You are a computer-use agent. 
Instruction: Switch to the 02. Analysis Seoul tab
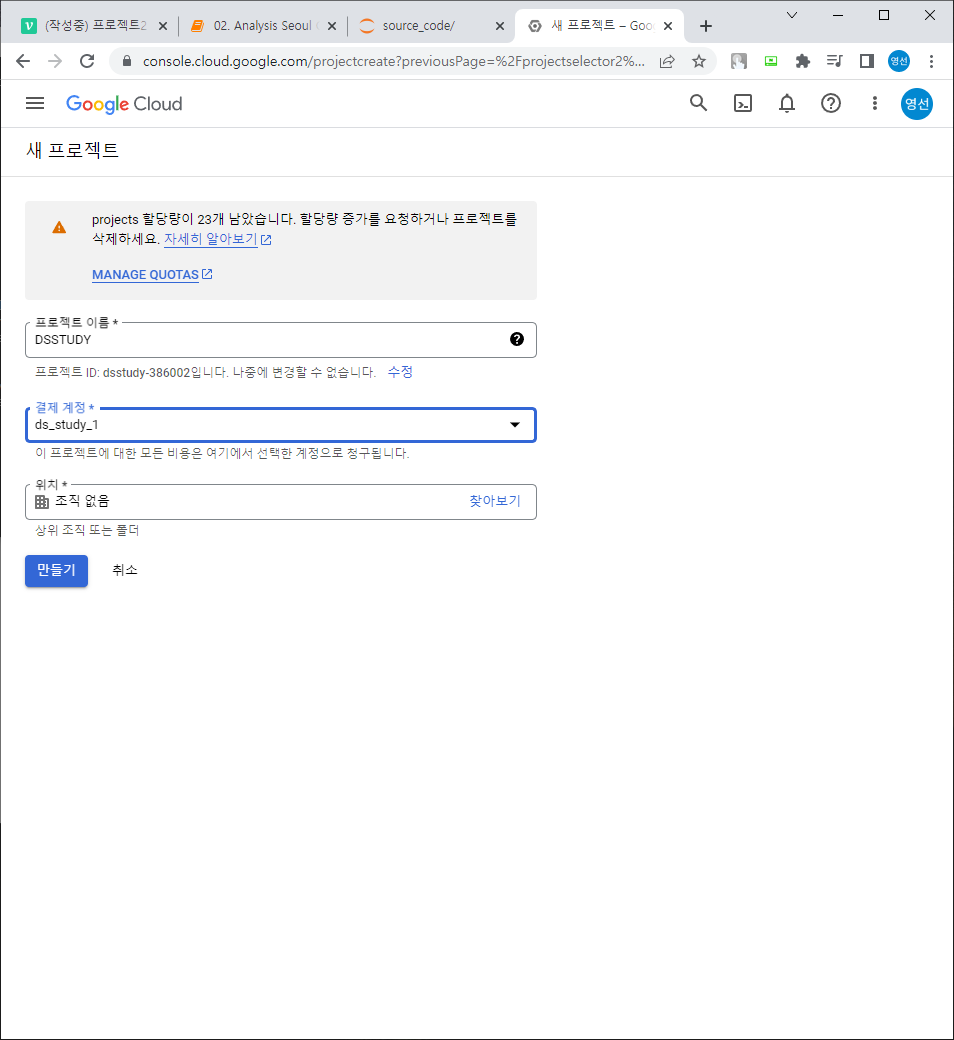coord(262,26)
